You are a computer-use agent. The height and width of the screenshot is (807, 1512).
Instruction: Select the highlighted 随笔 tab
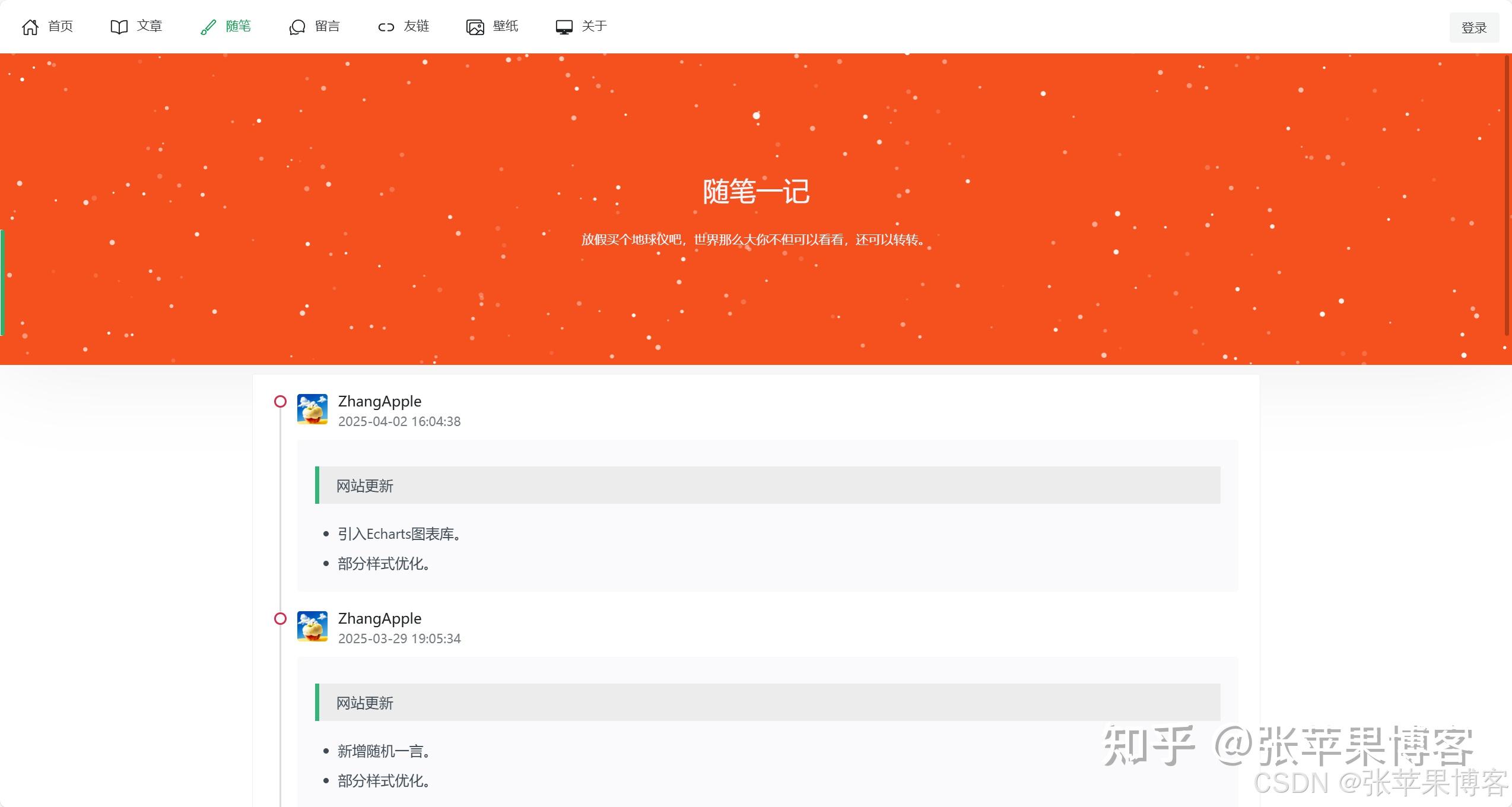pos(238,26)
